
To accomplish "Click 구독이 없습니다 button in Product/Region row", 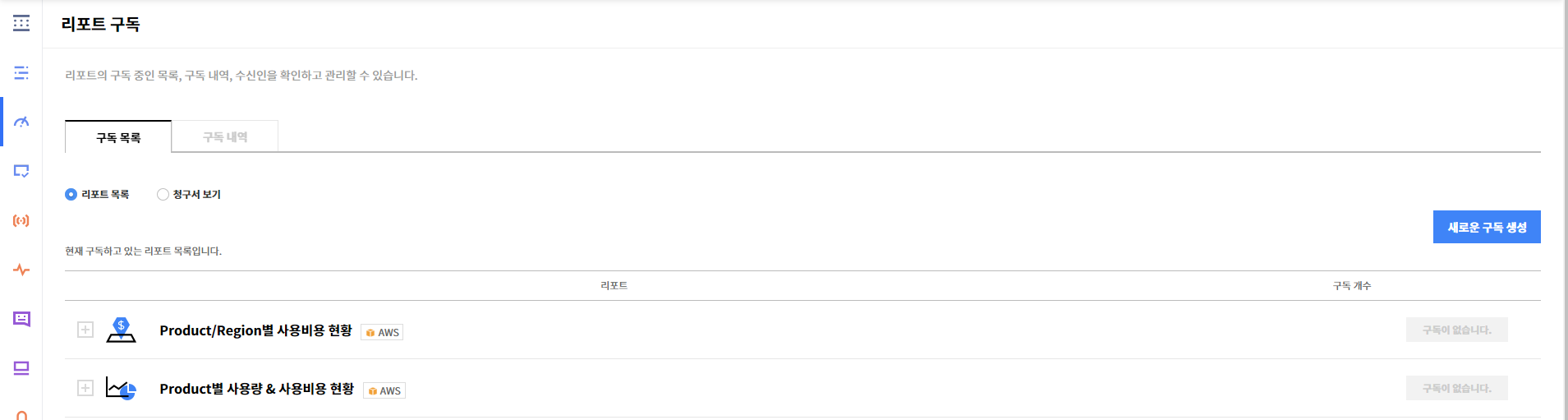I will 1456,330.
